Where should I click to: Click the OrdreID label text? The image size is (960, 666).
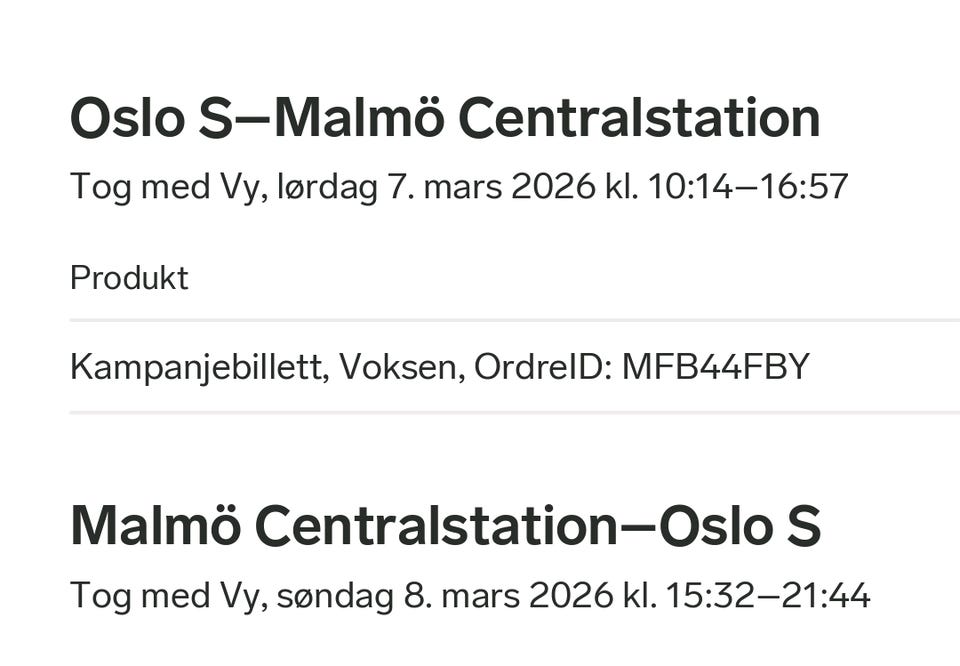click(x=543, y=367)
